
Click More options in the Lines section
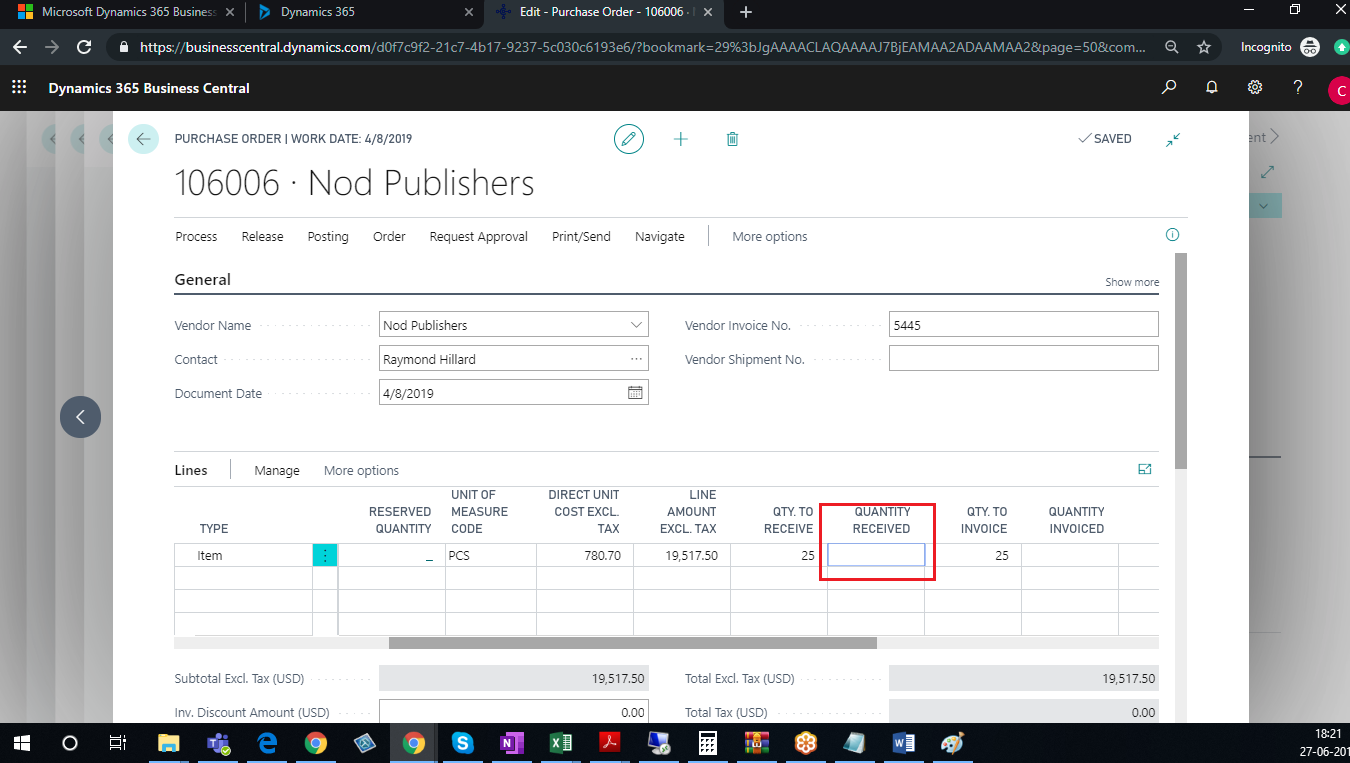[361, 470]
